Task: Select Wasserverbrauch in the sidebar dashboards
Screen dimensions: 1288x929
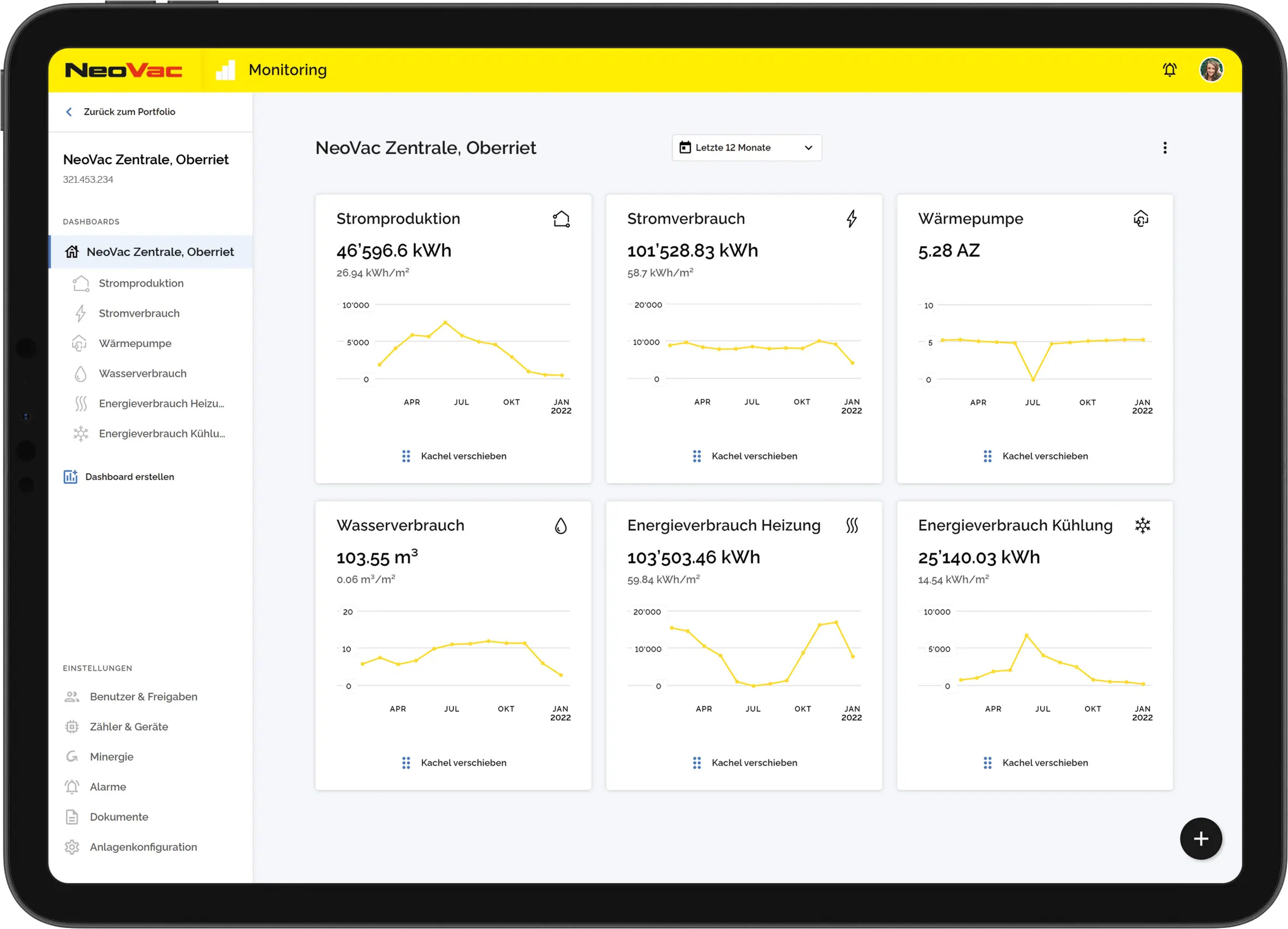Action: (142, 374)
